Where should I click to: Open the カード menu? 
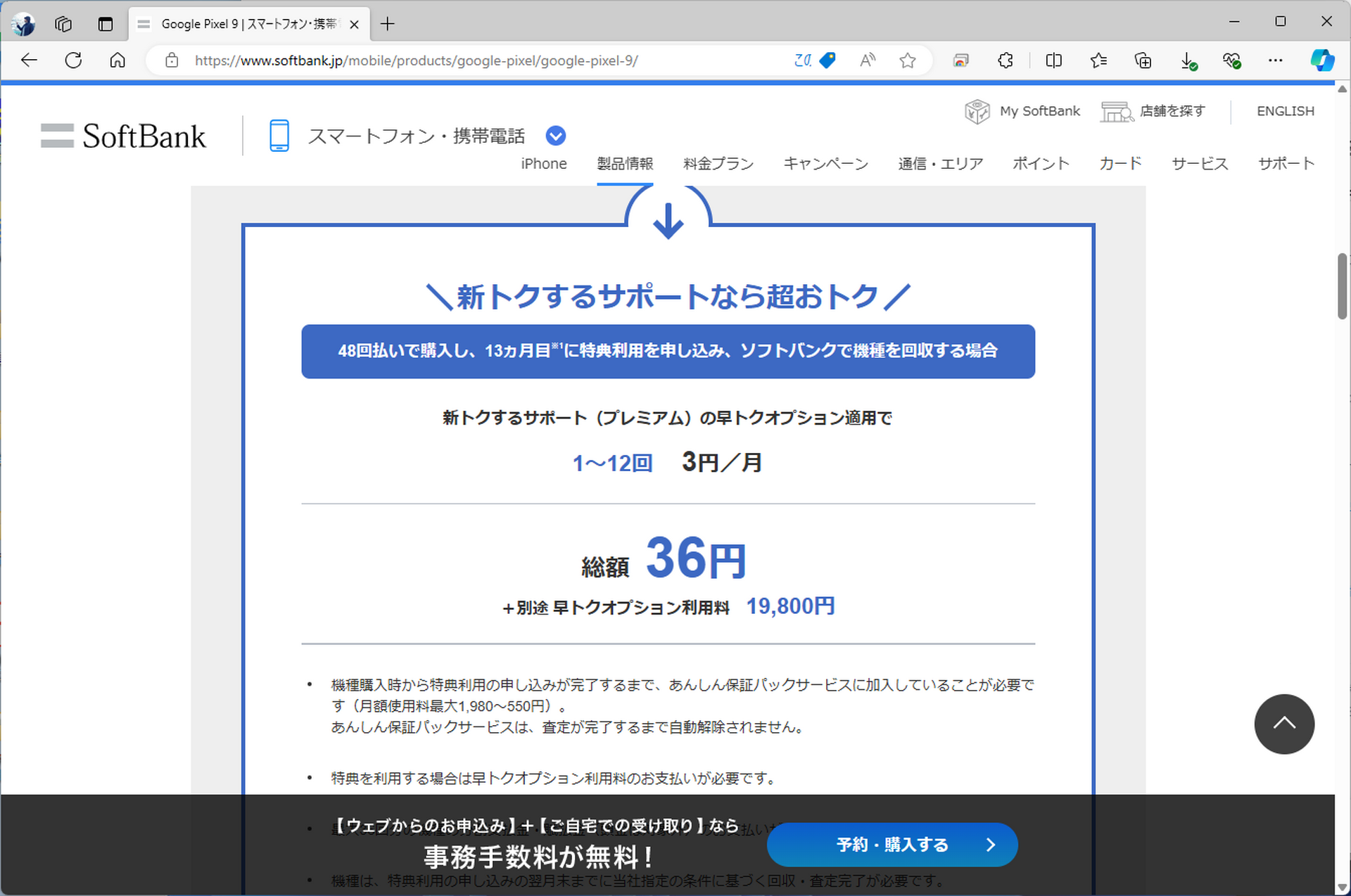[1120, 164]
